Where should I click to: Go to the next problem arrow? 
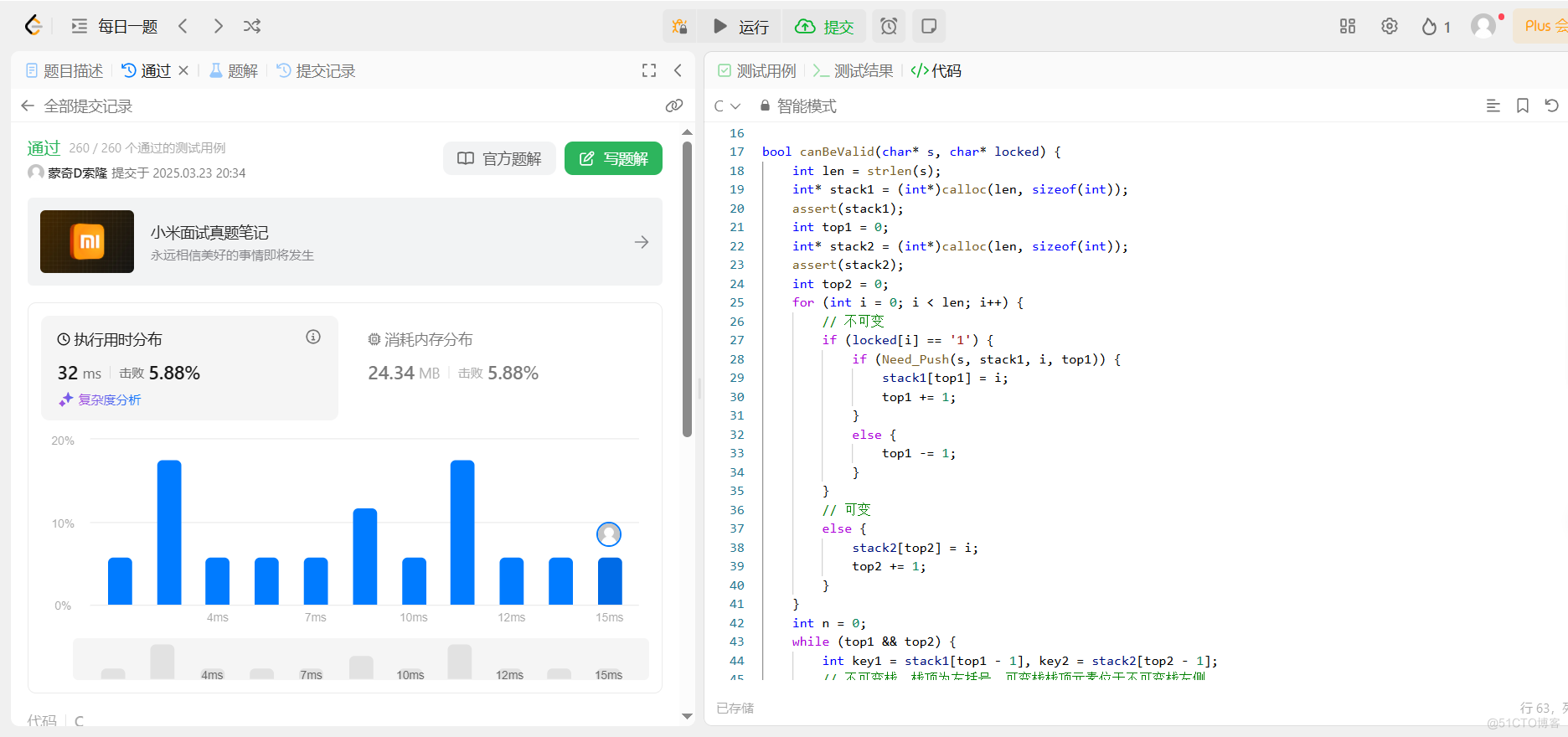pos(218,26)
